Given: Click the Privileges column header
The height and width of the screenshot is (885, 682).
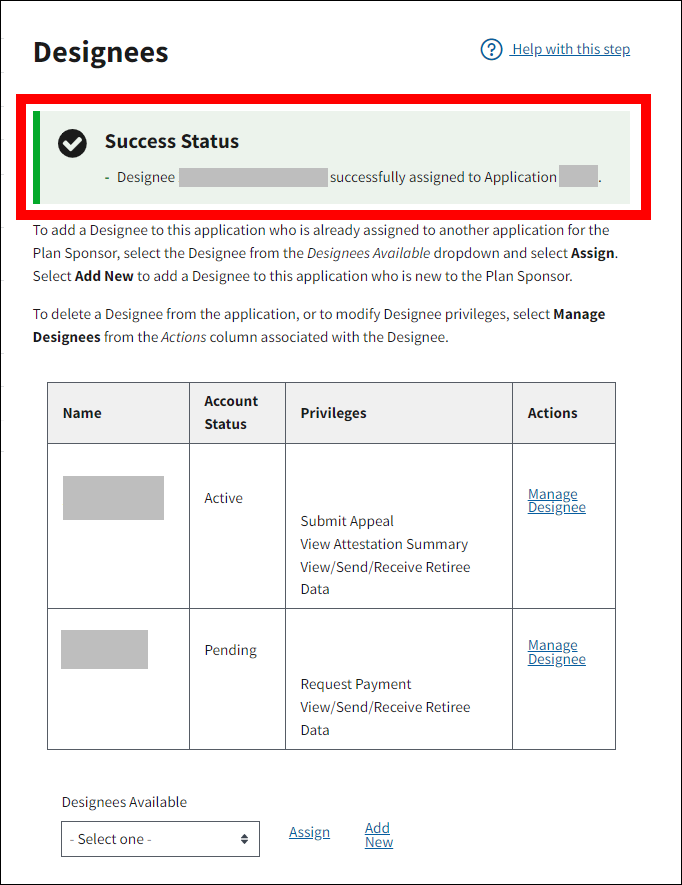Looking at the screenshot, I should (x=333, y=413).
